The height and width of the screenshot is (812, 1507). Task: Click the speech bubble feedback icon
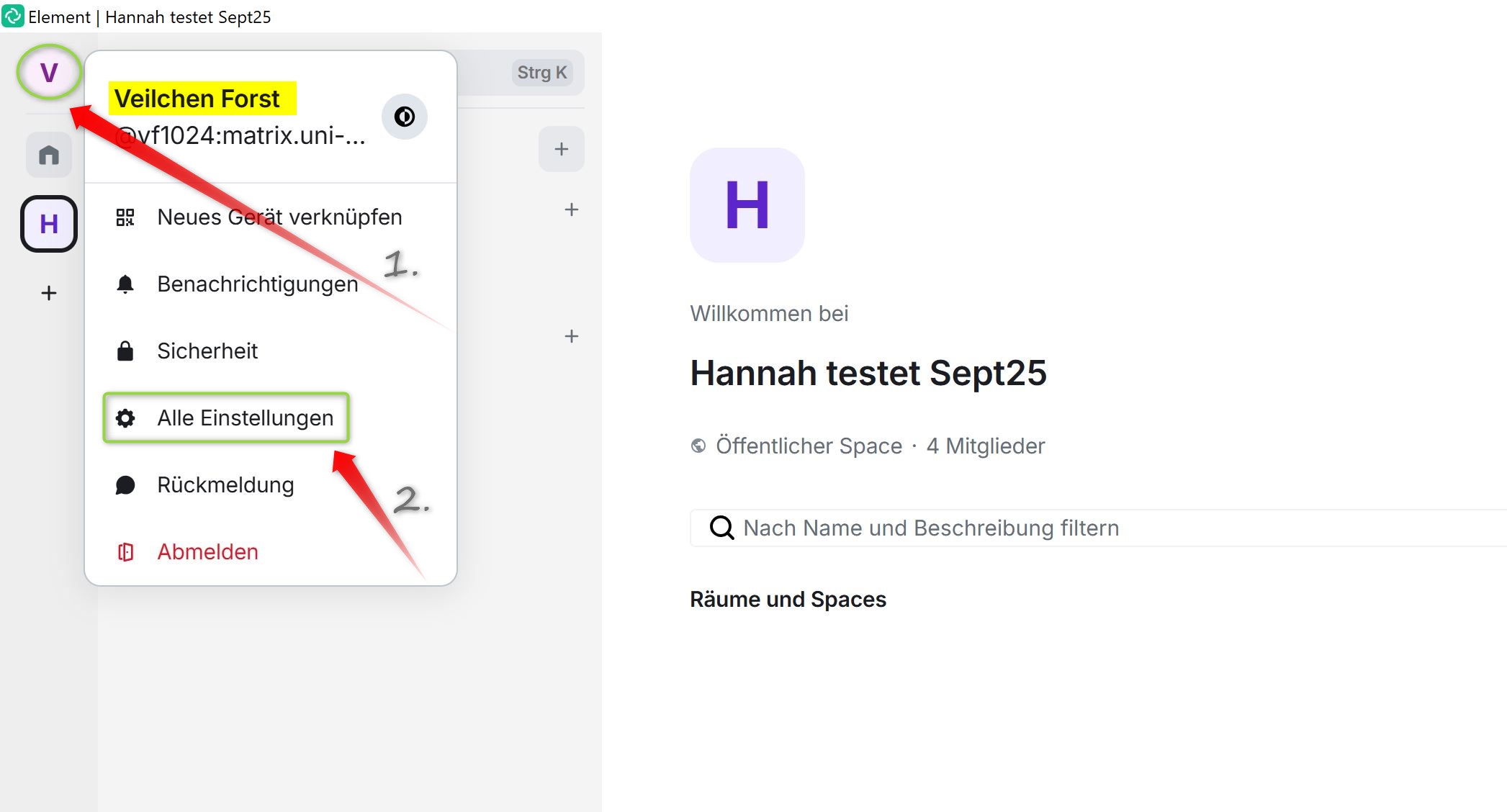125,485
